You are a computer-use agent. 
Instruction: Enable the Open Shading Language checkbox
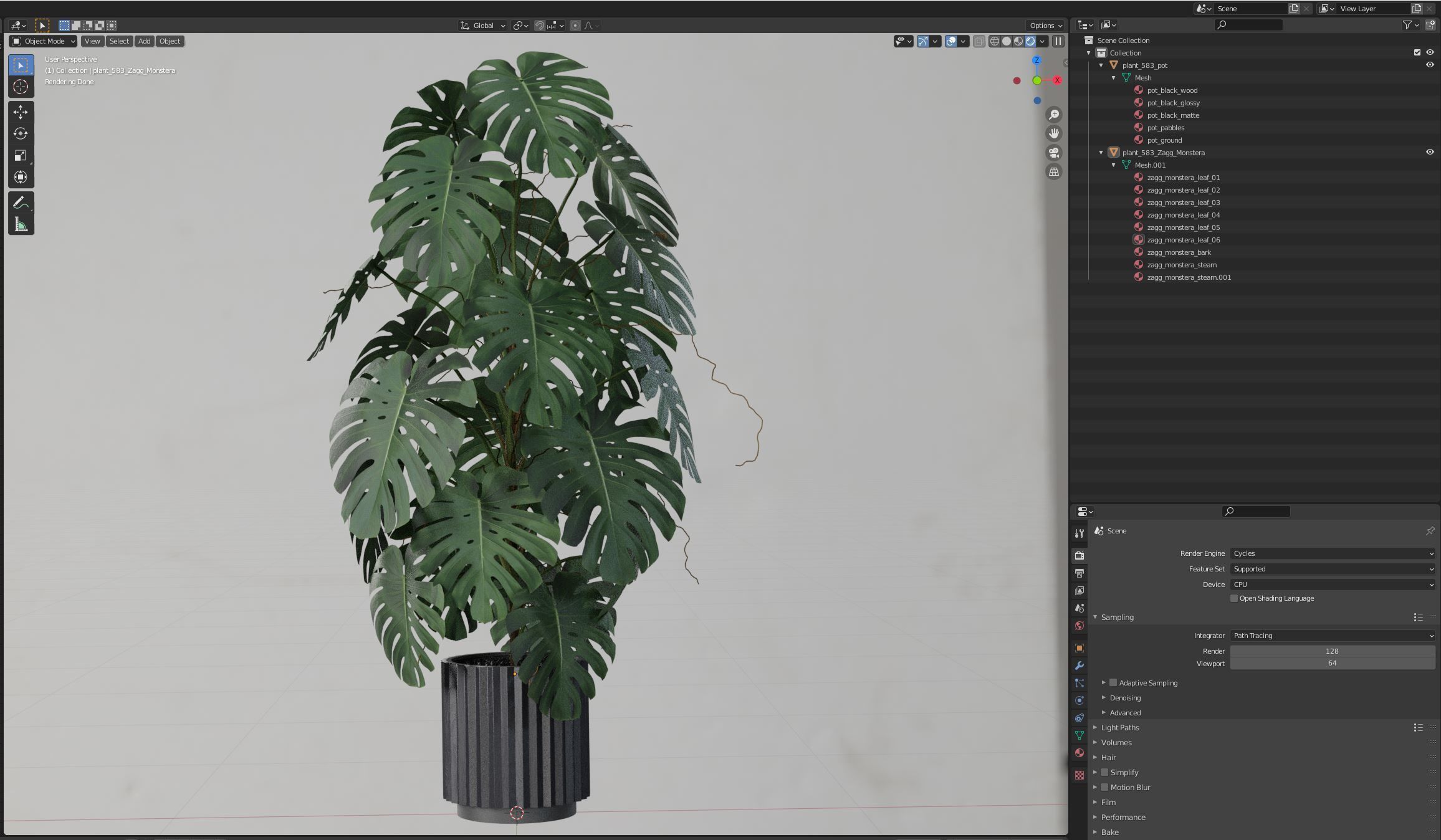coord(1233,598)
